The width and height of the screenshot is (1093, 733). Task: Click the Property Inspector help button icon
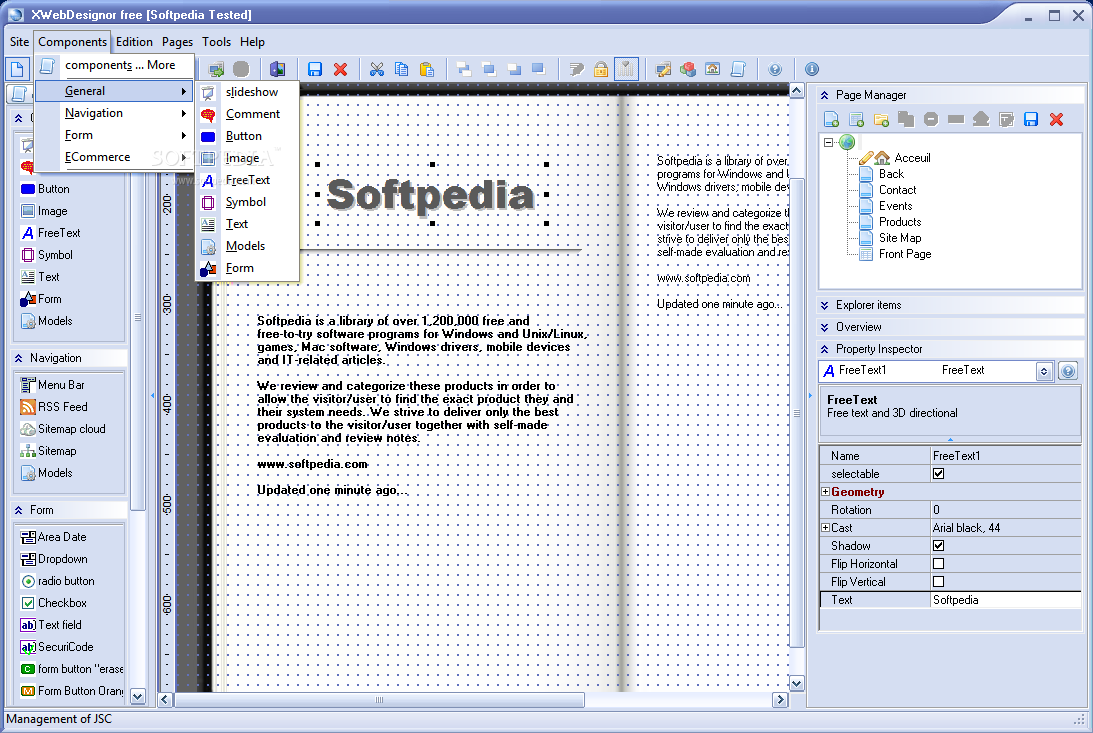(x=1068, y=371)
